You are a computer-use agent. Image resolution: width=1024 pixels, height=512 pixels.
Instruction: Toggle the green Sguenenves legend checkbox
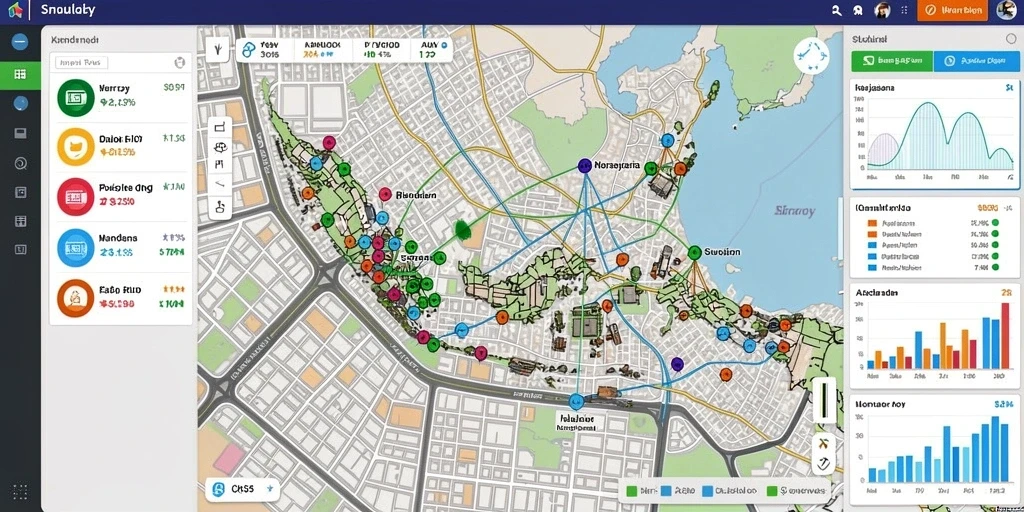tap(772, 490)
